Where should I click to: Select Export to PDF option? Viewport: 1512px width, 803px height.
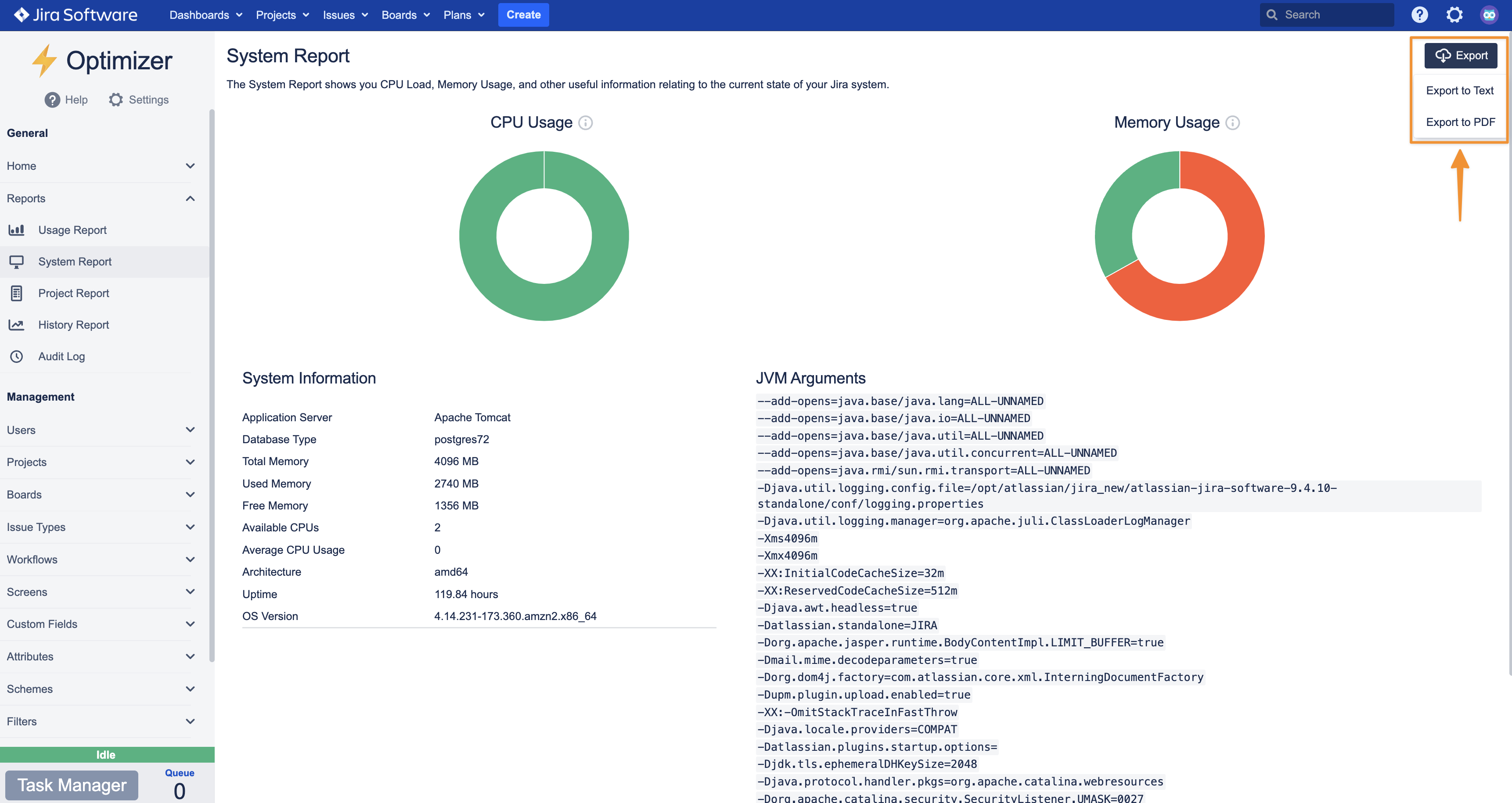click(1460, 122)
